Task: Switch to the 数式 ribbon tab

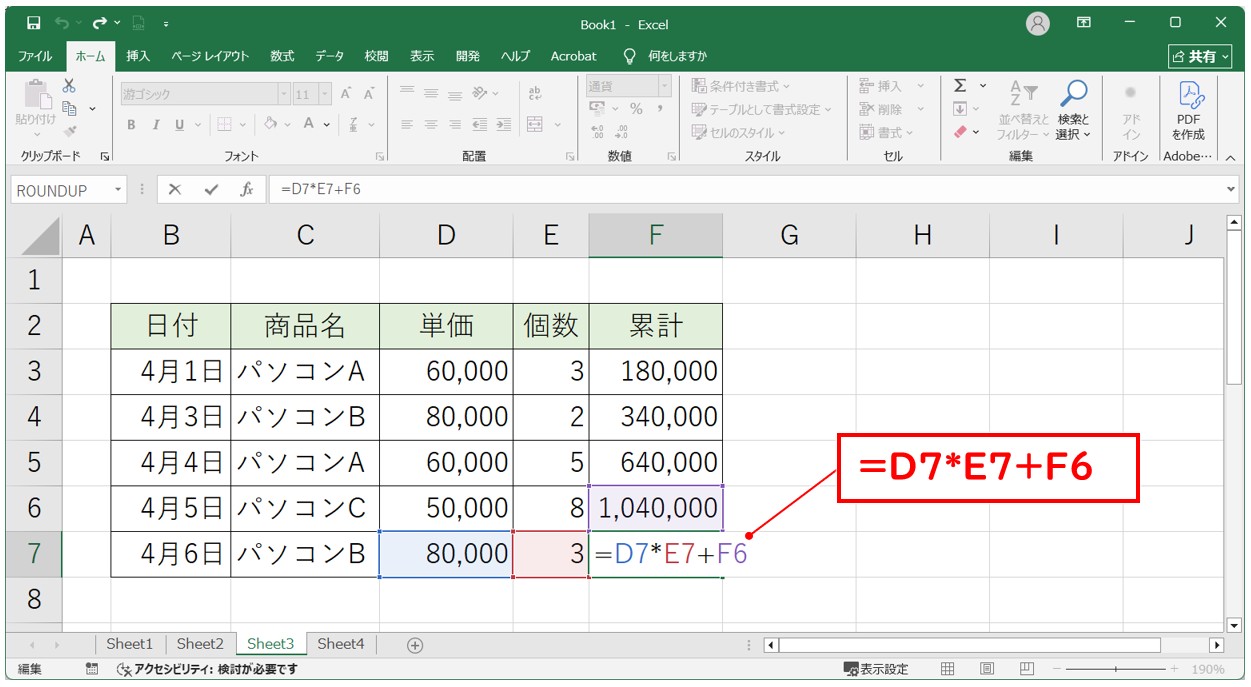Action: tap(282, 56)
